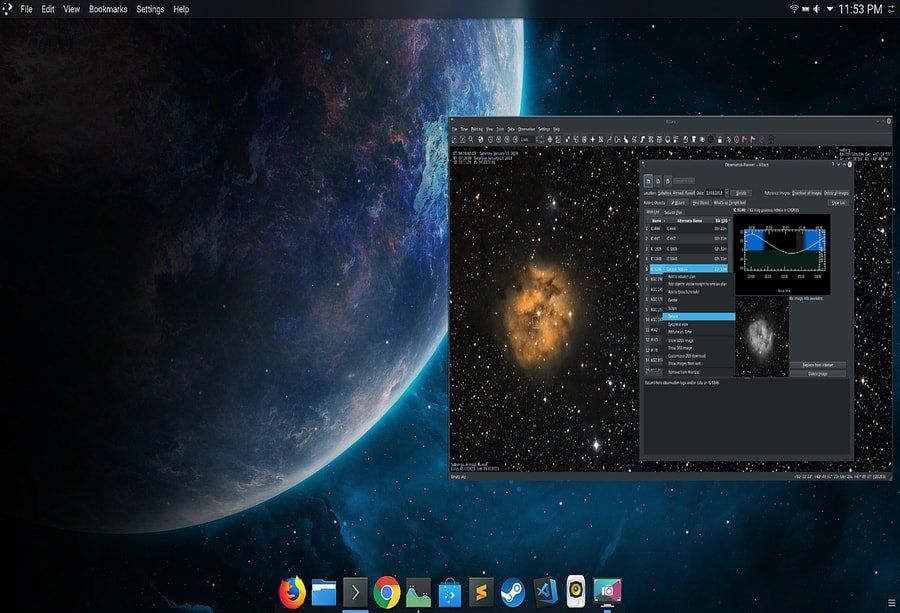Screen dimensions: 900x613
Task: Open Visual Studio Code from the dock
Action: [x=545, y=593]
